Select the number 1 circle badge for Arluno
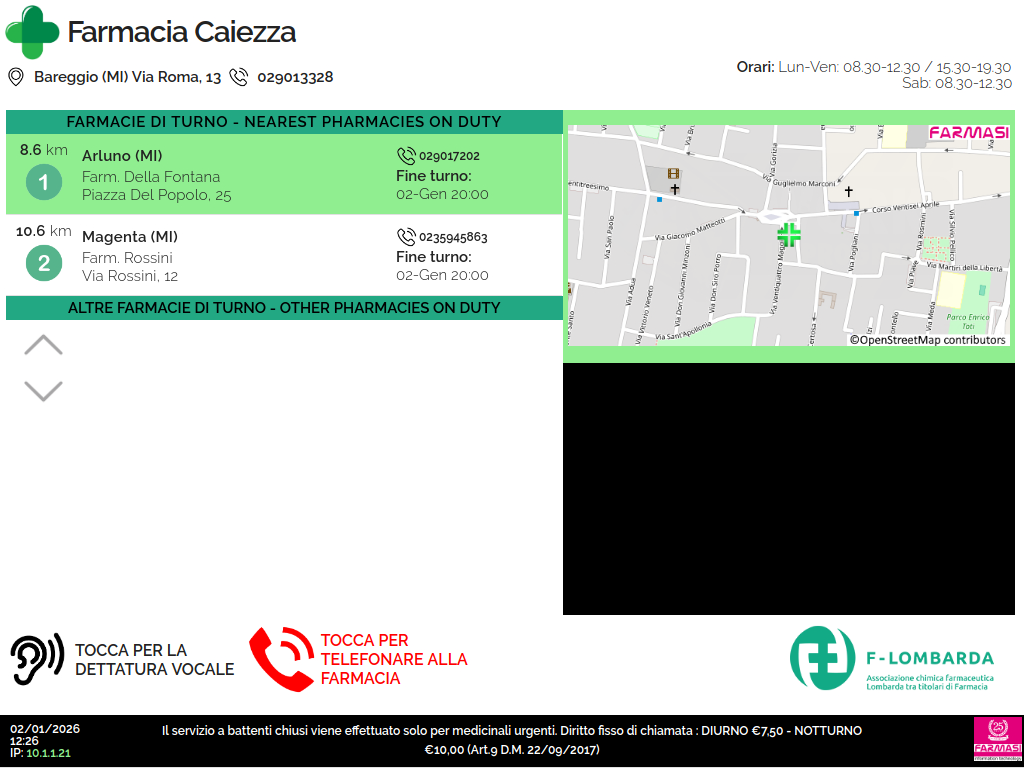The height and width of the screenshot is (768, 1024). coord(43,183)
